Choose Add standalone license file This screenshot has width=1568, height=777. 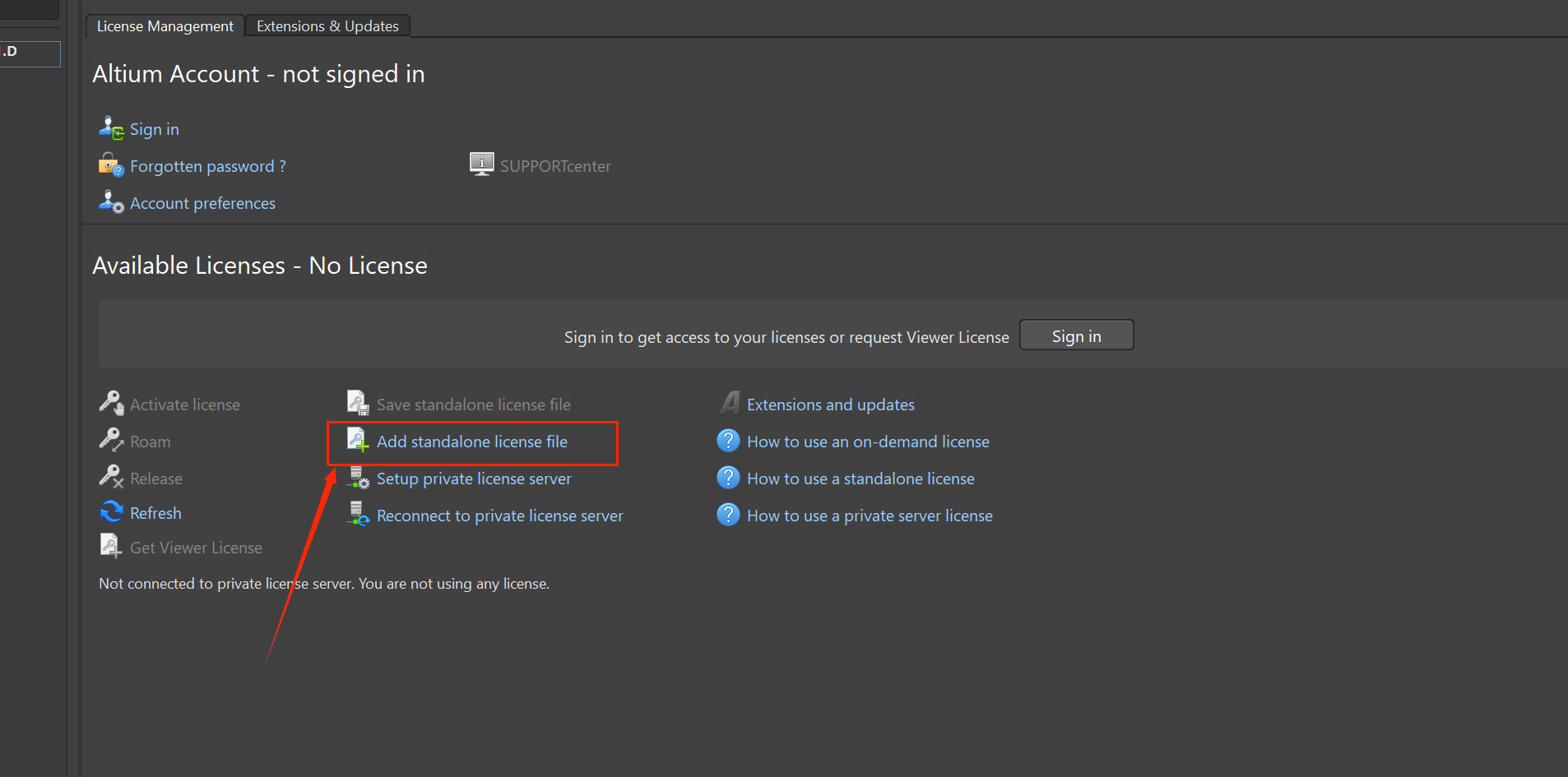coord(472,442)
